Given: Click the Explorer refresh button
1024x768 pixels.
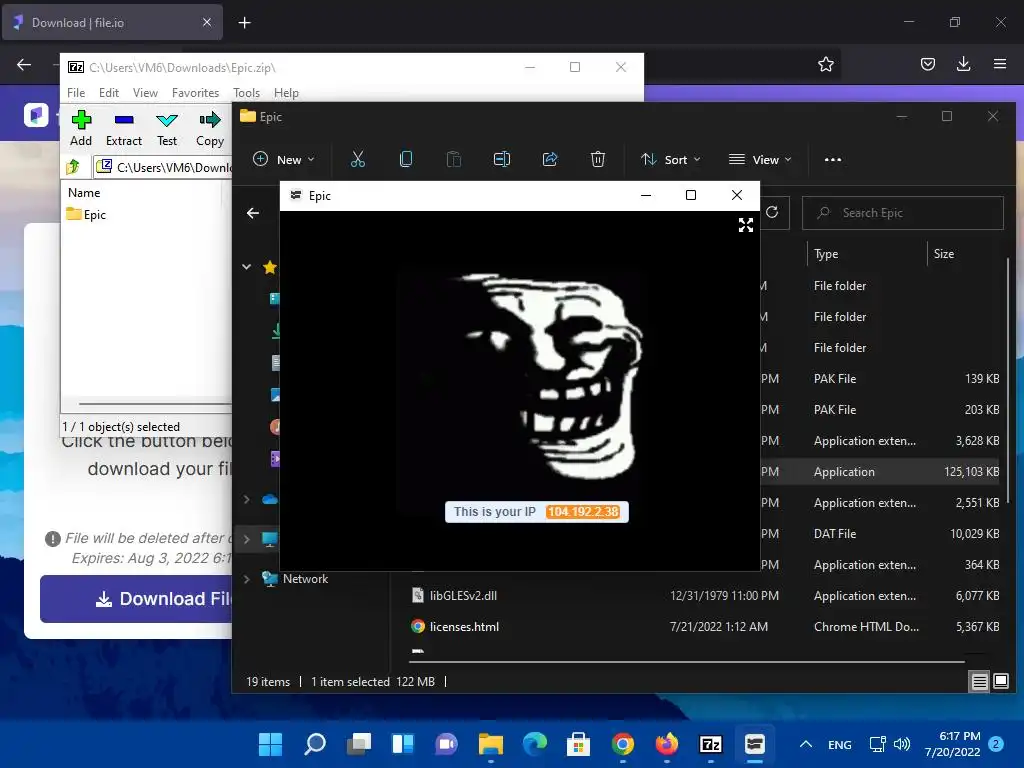Looking at the screenshot, I should pos(772,212).
